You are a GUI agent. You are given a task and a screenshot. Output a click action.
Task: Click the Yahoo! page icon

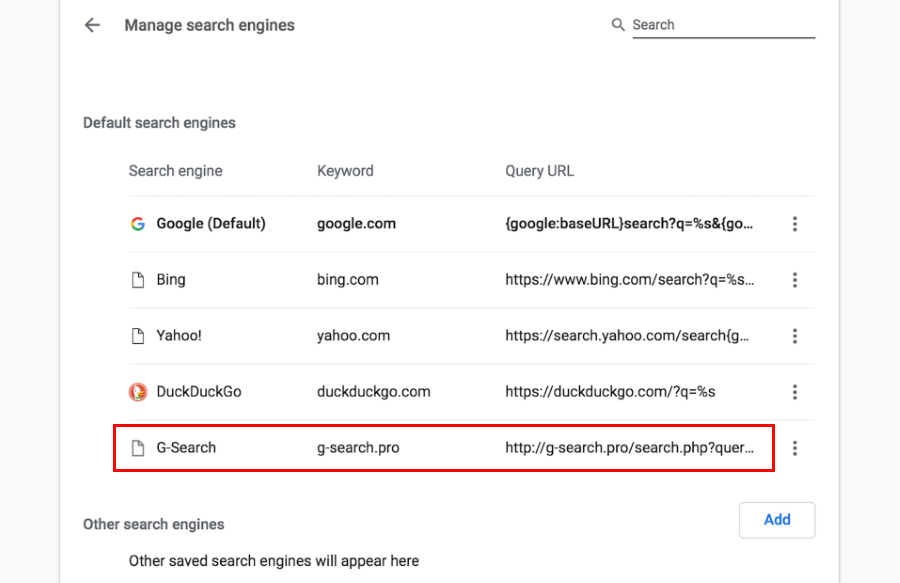pyautogui.click(x=138, y=336)
